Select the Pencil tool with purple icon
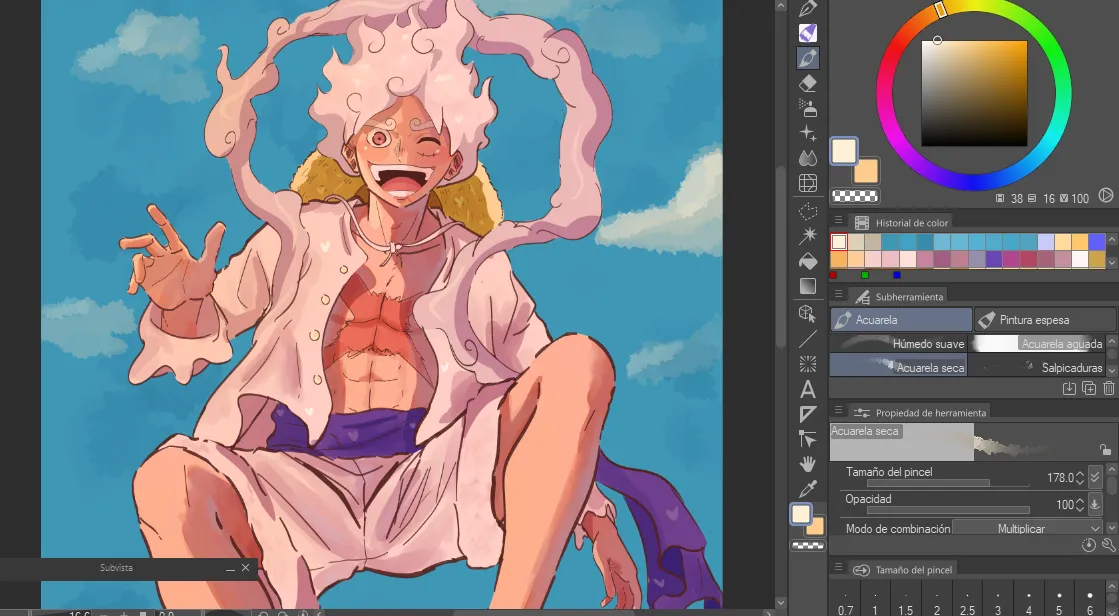The image size is (1119, 616). pos(808,33)
